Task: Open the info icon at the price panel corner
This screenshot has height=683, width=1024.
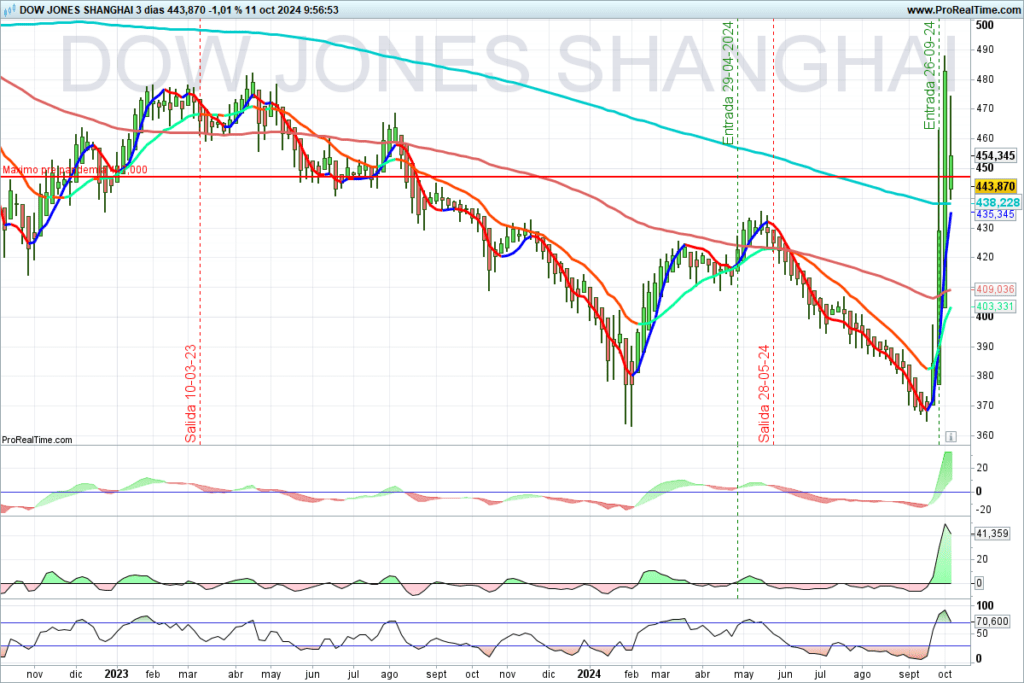Action: [x=951, y=436]
